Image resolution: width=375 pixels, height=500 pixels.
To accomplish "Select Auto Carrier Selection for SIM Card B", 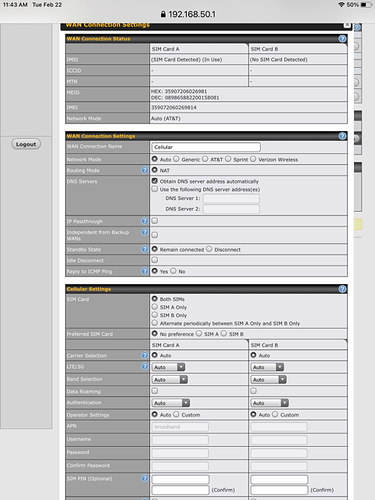I will (254, 355).
